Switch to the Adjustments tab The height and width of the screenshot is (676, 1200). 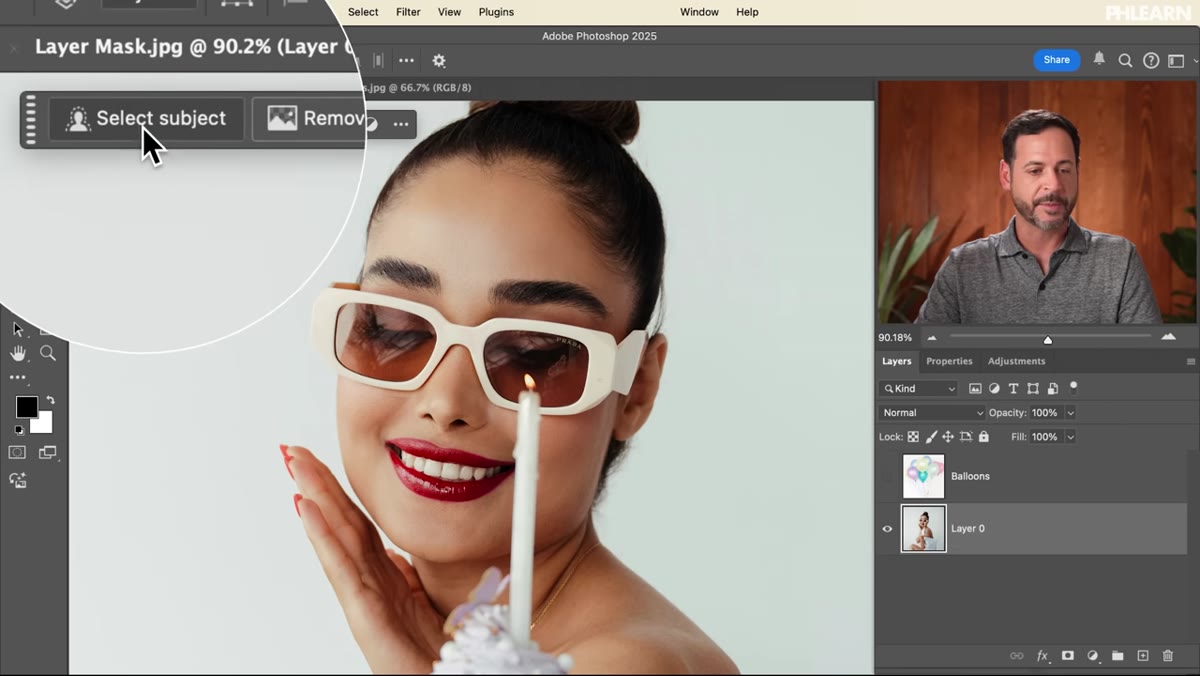coord(1016,361)
